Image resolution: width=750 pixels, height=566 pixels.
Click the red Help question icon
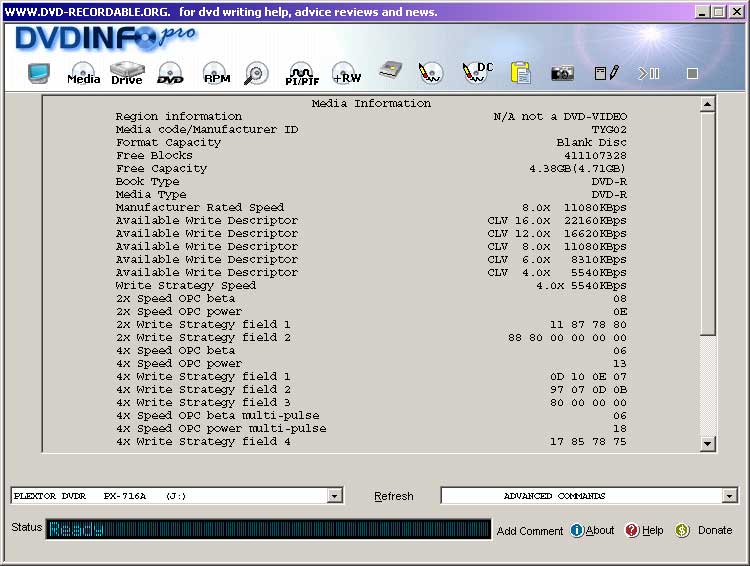coord(632,530)
